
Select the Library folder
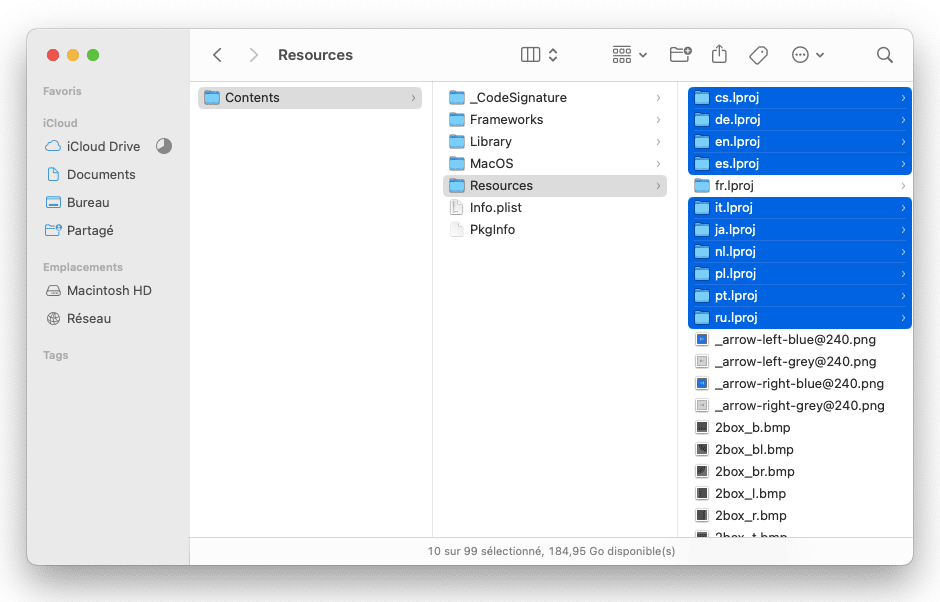pos(555,142)
